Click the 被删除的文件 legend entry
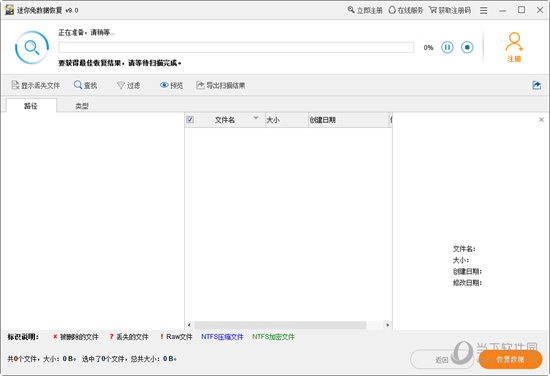This screenshot has height=376, width=550. point(75,337)
